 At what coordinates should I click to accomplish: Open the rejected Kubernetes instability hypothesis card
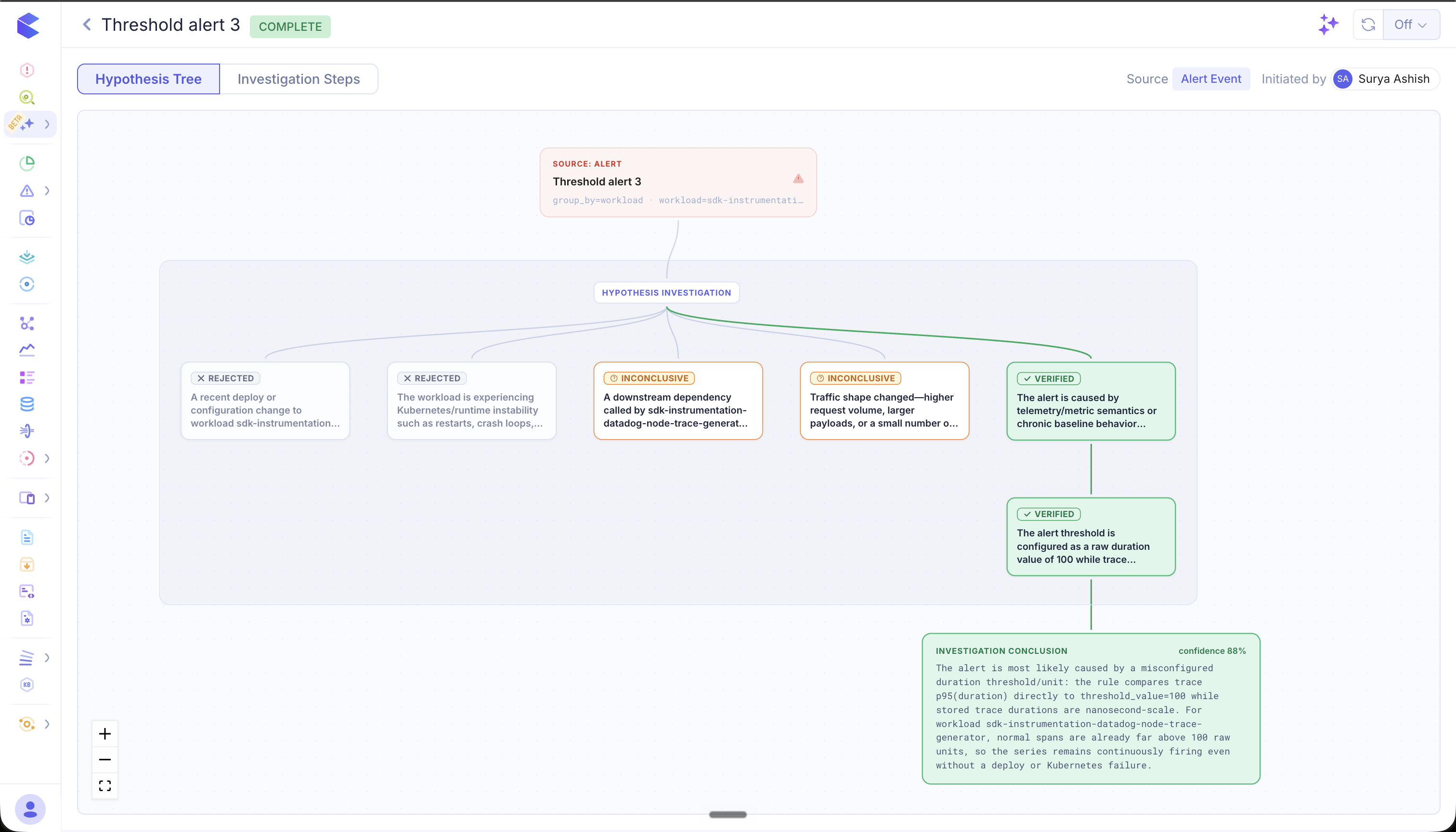coord(471,401)
